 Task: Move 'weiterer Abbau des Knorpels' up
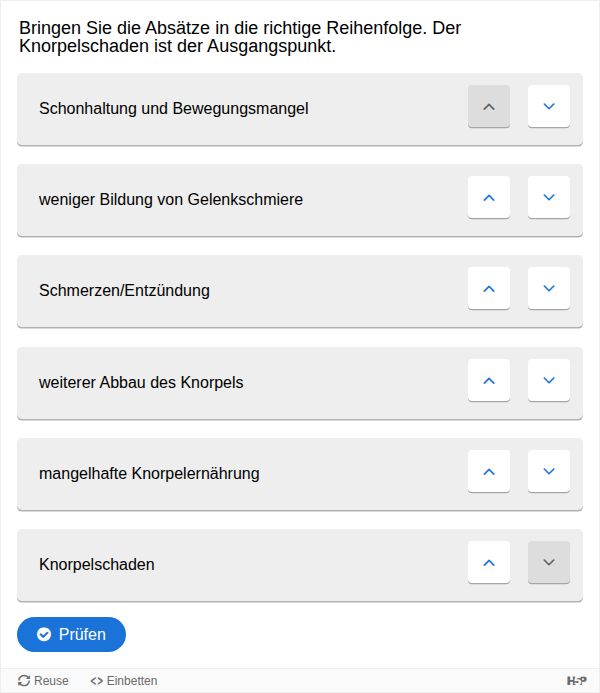[489, 380]
